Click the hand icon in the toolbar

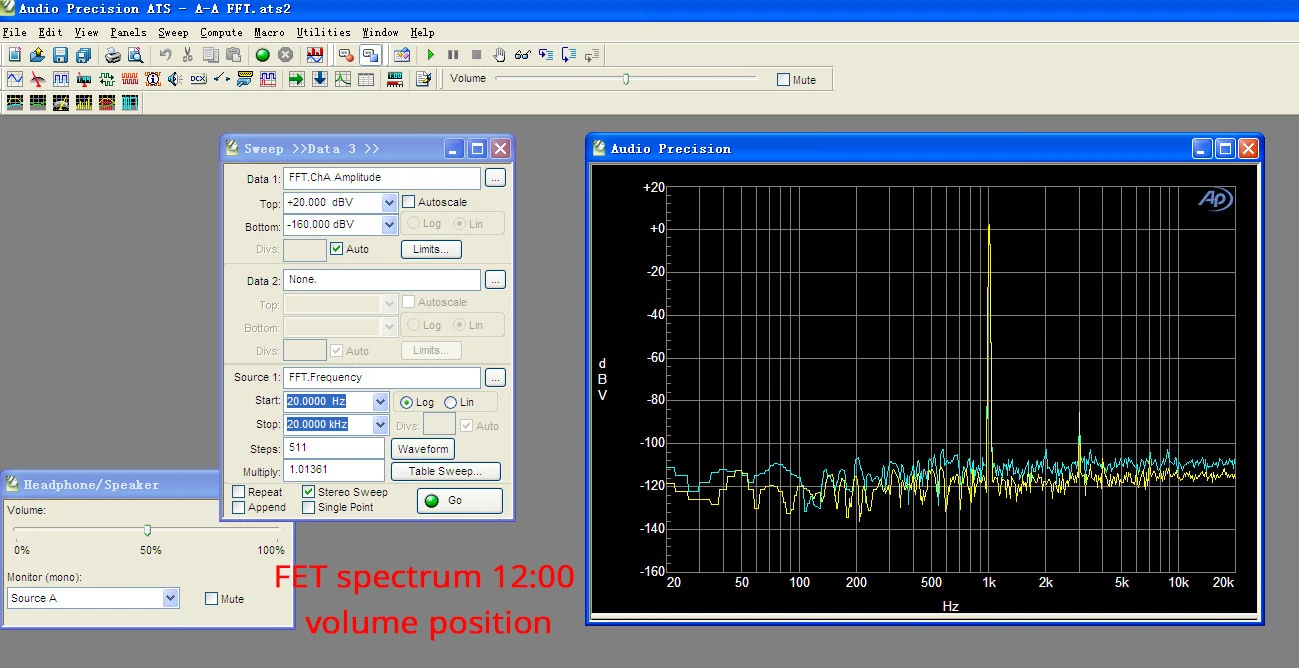(499, 55)
